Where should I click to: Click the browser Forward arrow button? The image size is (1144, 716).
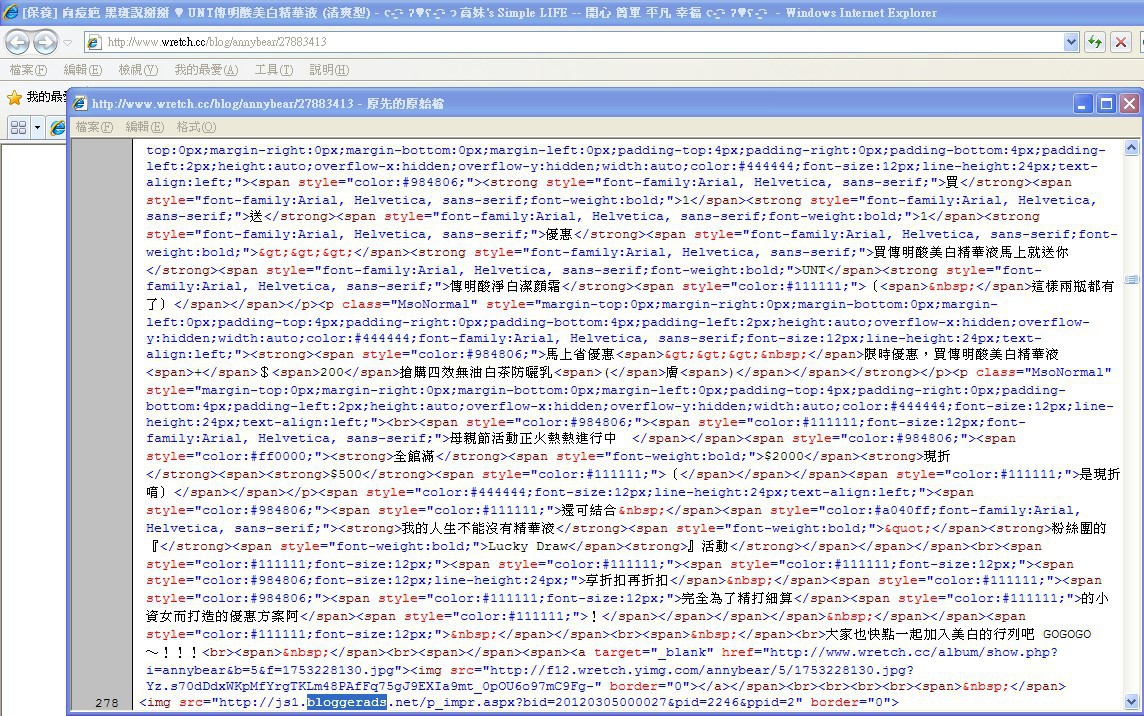45,42
